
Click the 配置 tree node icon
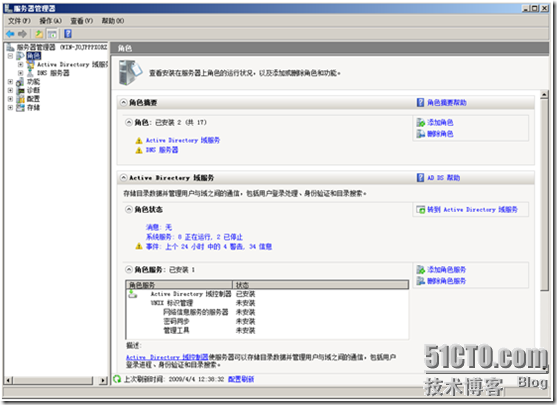(21, 99)
